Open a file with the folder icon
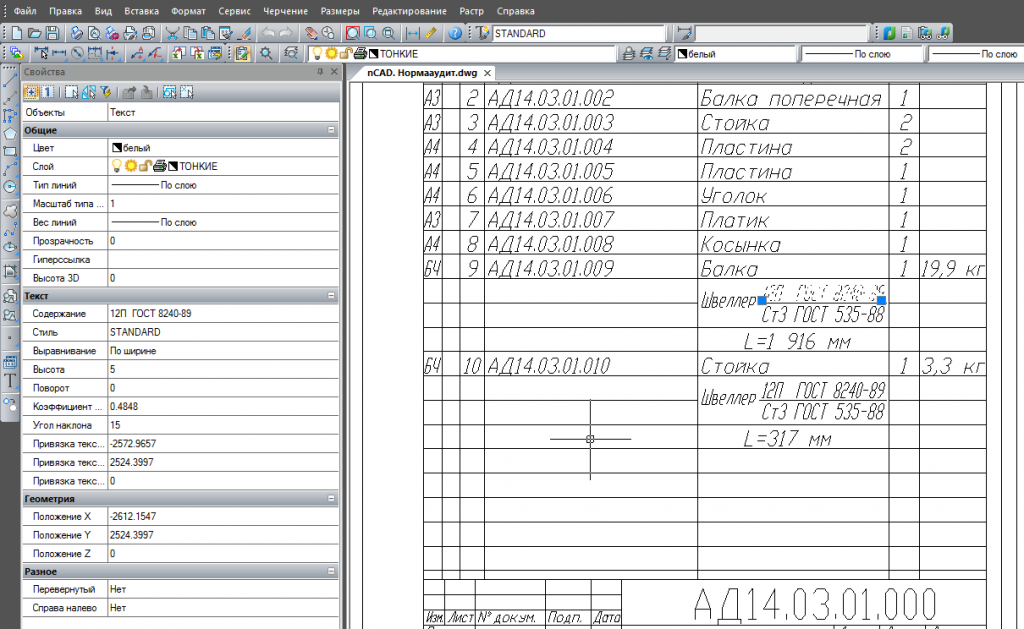Screen dimensions: 1024x629 [x=35, y=33]
